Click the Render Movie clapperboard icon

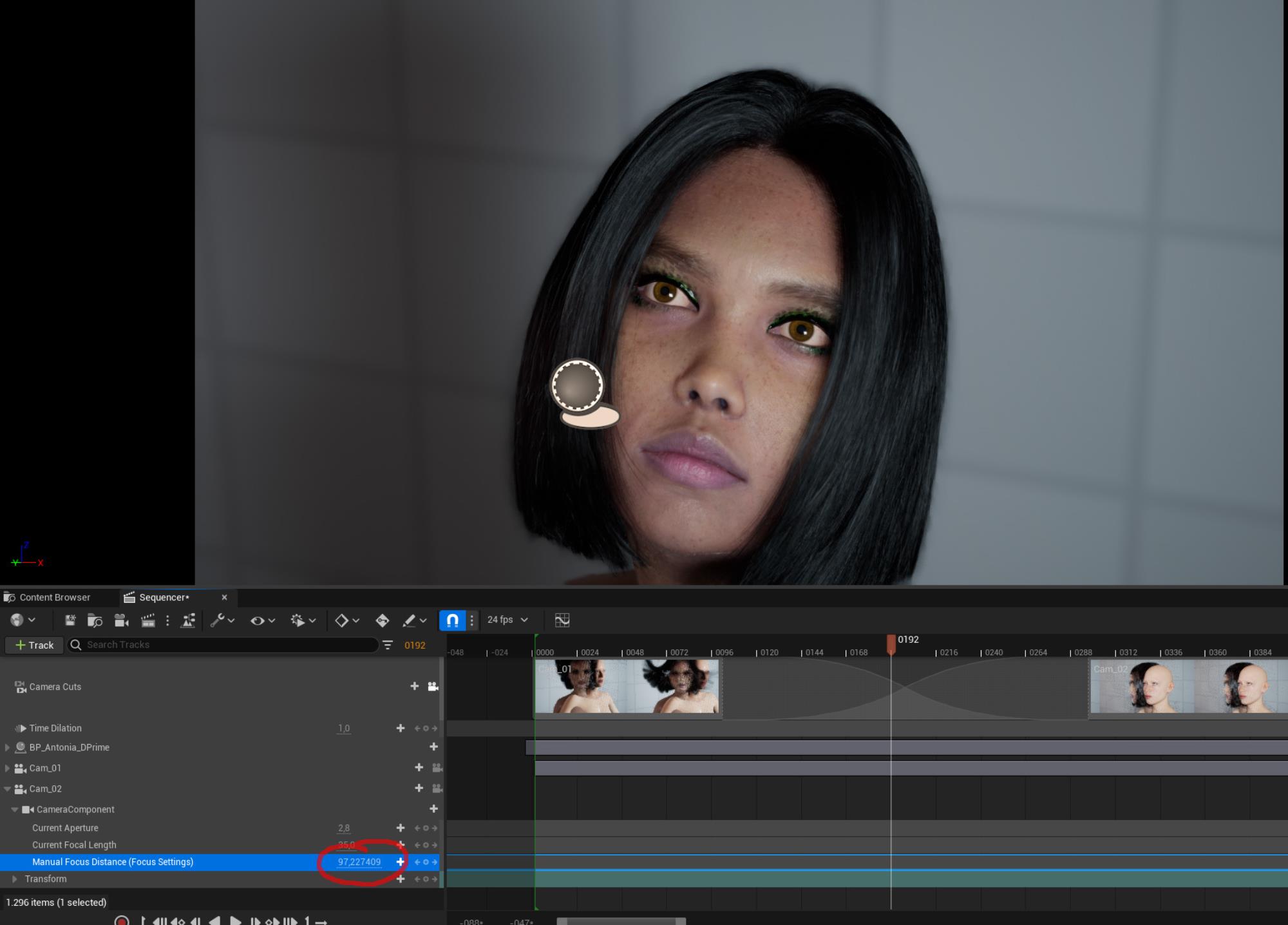(148, 620)
